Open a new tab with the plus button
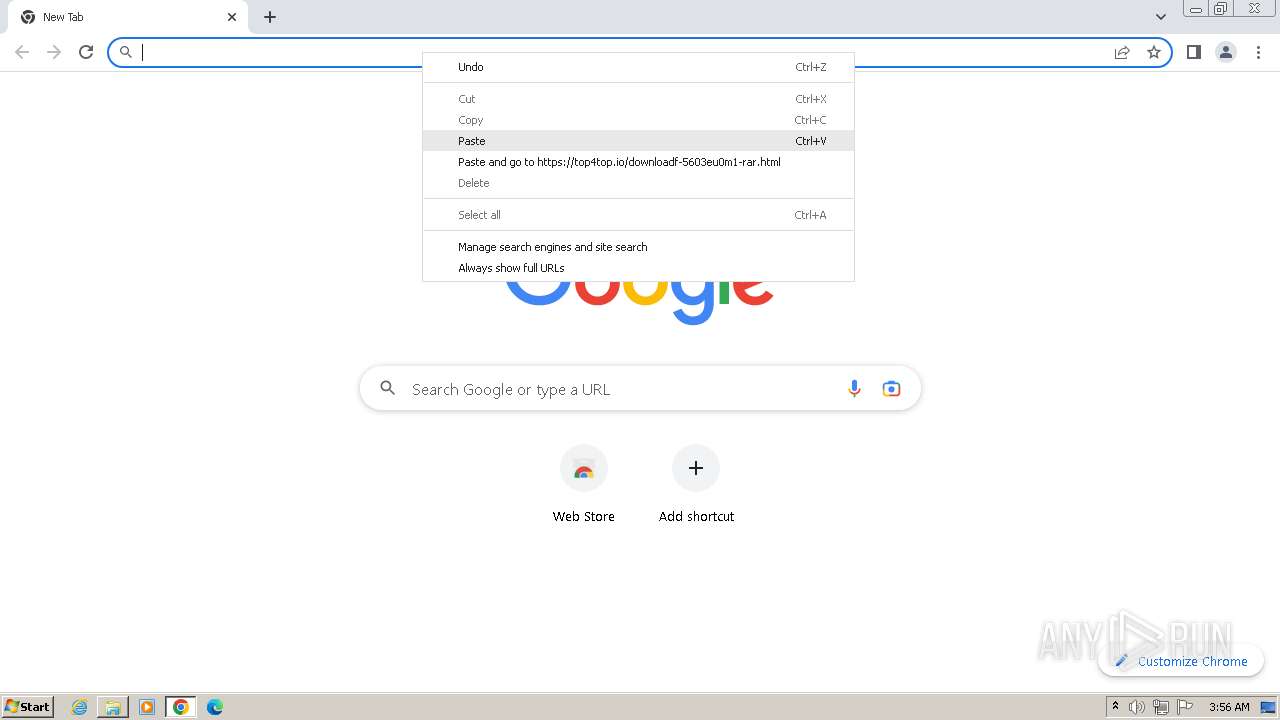Screen dimensions: 1280x720 (x=270, y=17)
